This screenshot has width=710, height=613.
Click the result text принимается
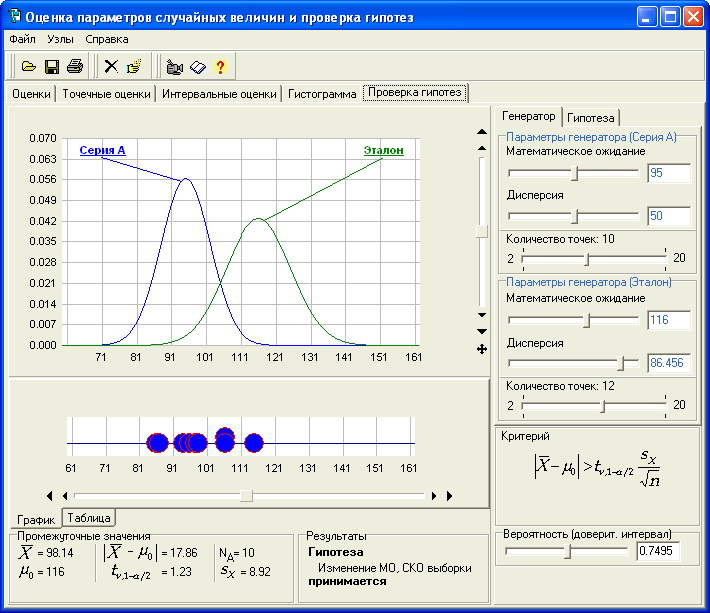pyautogui.click(x=347, y=582)
